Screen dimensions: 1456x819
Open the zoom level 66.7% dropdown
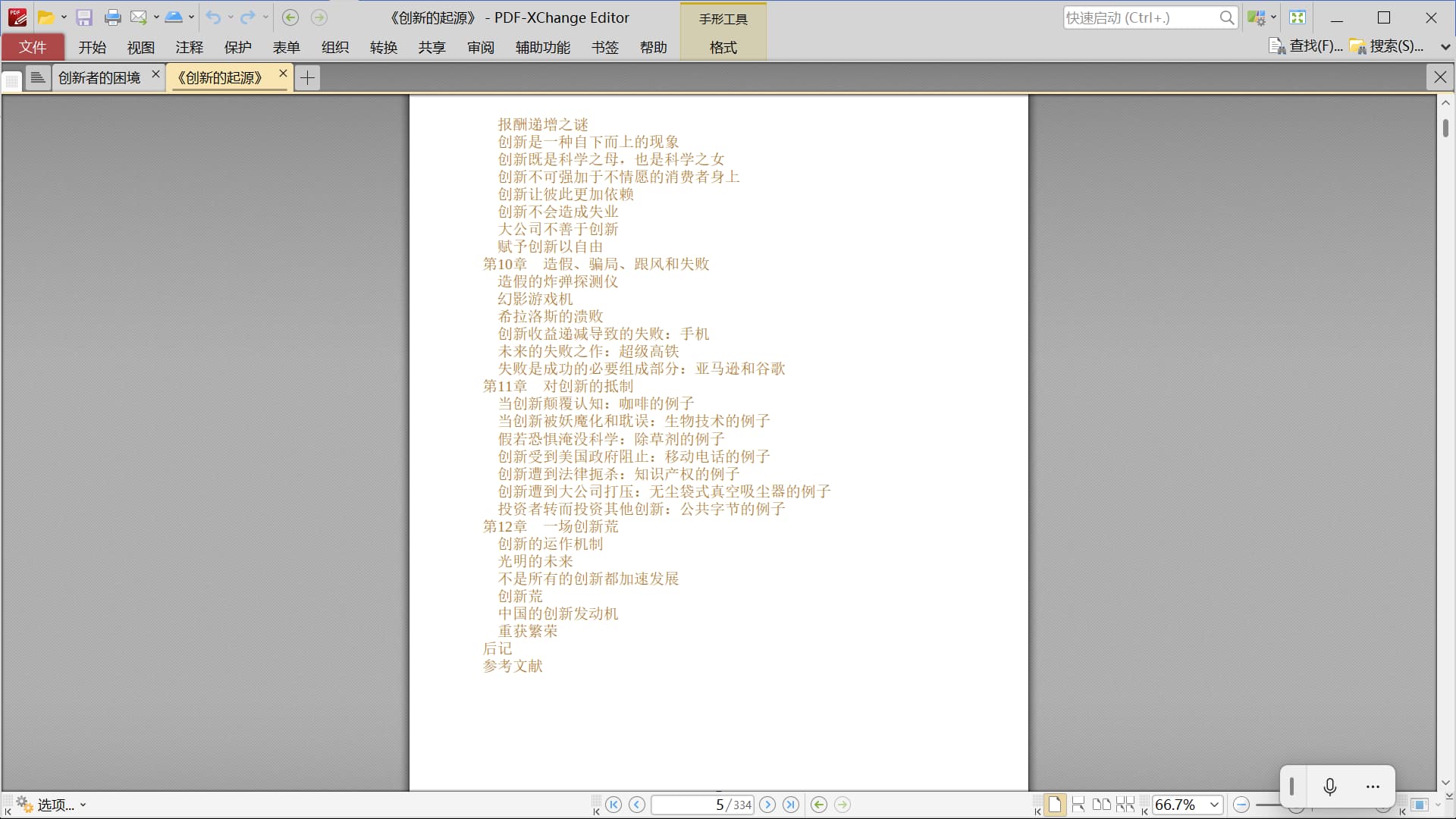[1214, 805]
